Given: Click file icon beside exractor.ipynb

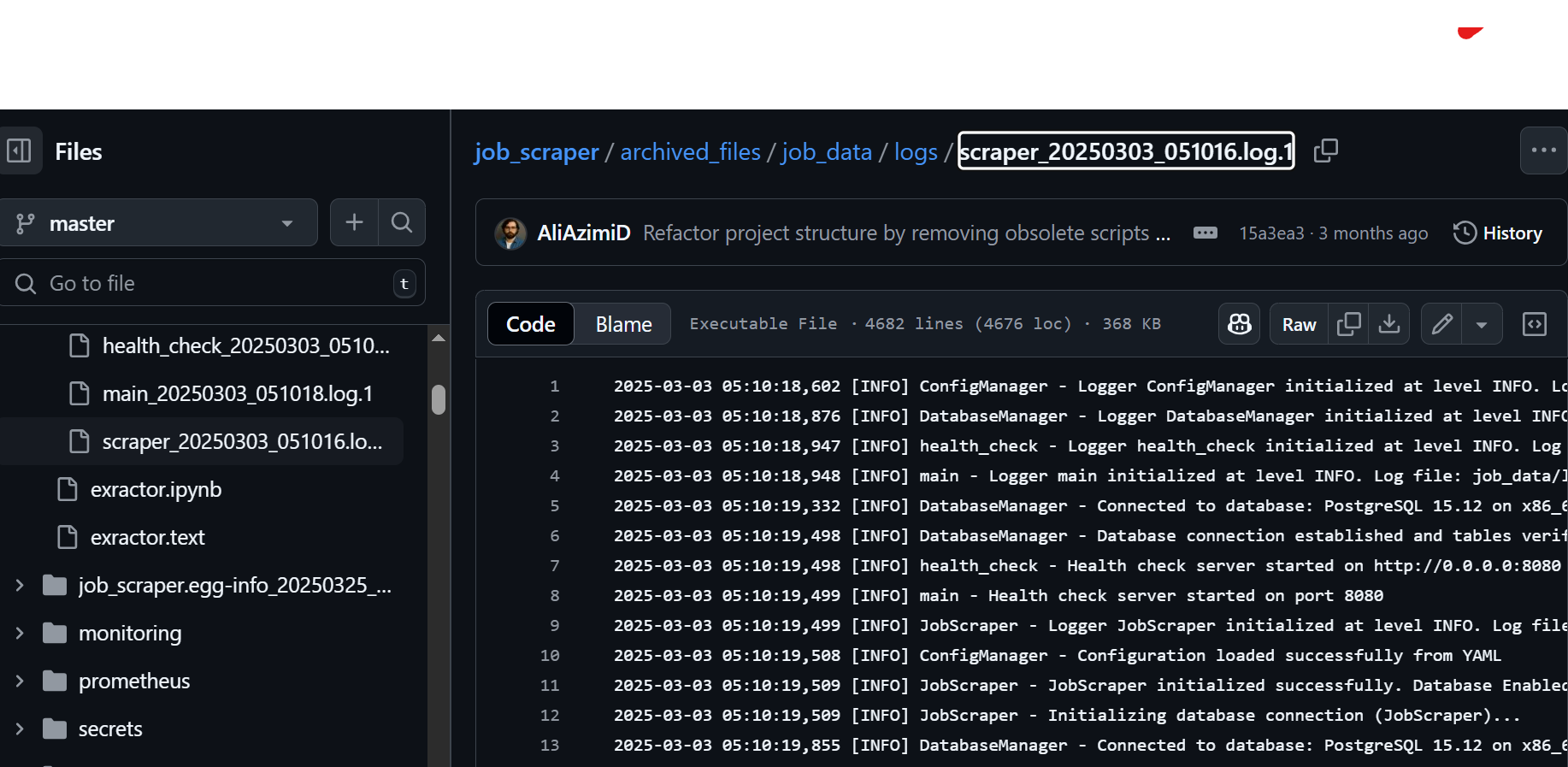Looking at the screenshot, I should tap(67, 489).
